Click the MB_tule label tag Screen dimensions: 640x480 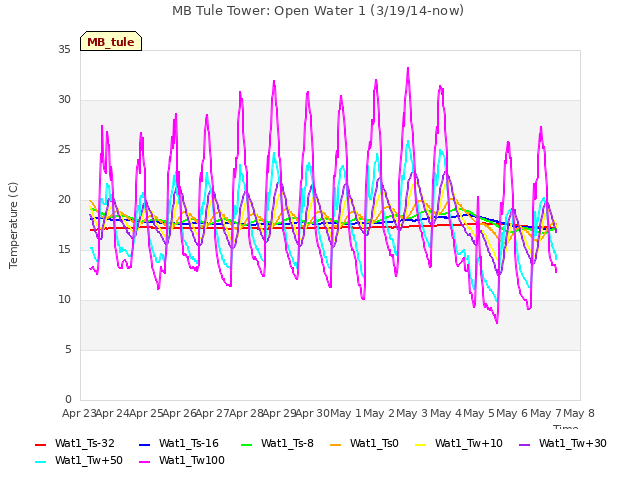111,41
